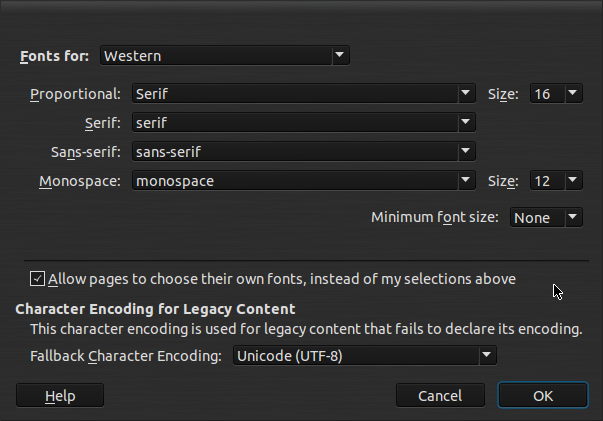Viewport: 603px width, 421px height.
Task: Click the Help button
Action: pyautogui.click(x=60, y=396)
